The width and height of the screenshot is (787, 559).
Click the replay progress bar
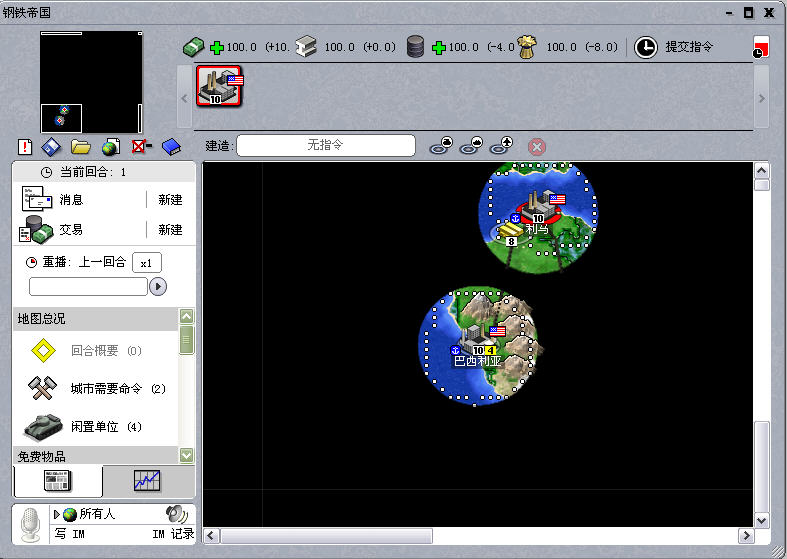(x=88, y=287)
